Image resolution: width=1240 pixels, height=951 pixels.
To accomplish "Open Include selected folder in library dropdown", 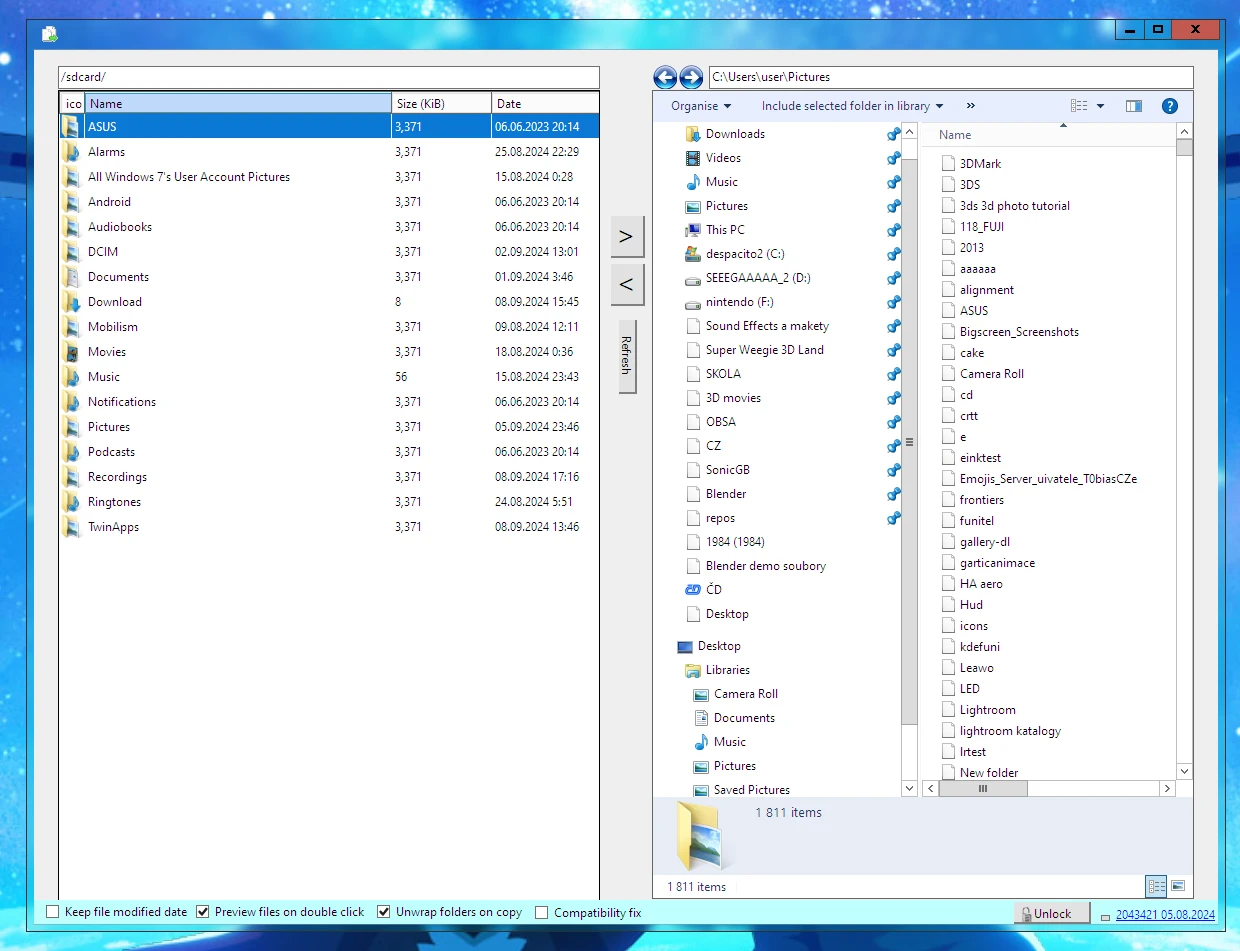I will coord(853,106).
